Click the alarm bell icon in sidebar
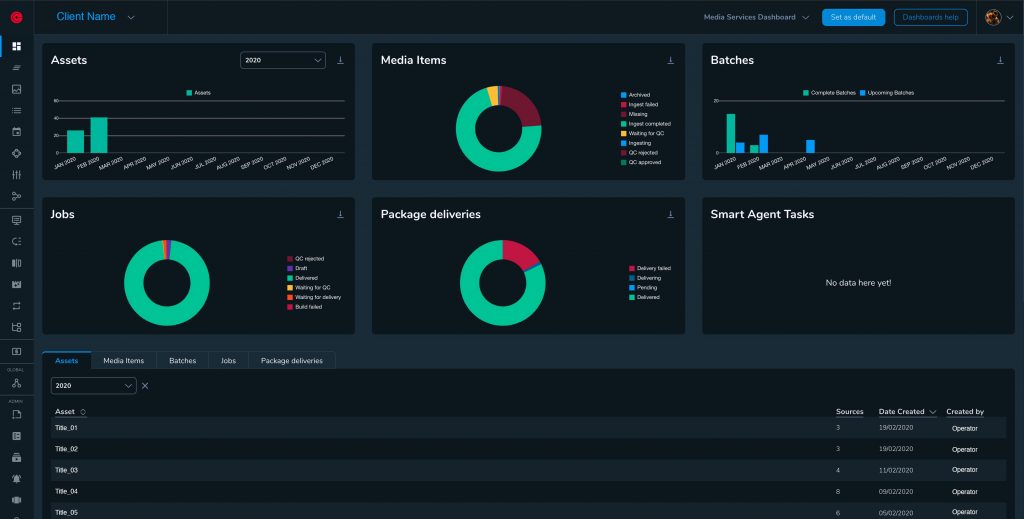The width and height of the screenshot is (1024, 519). (16, 478)
